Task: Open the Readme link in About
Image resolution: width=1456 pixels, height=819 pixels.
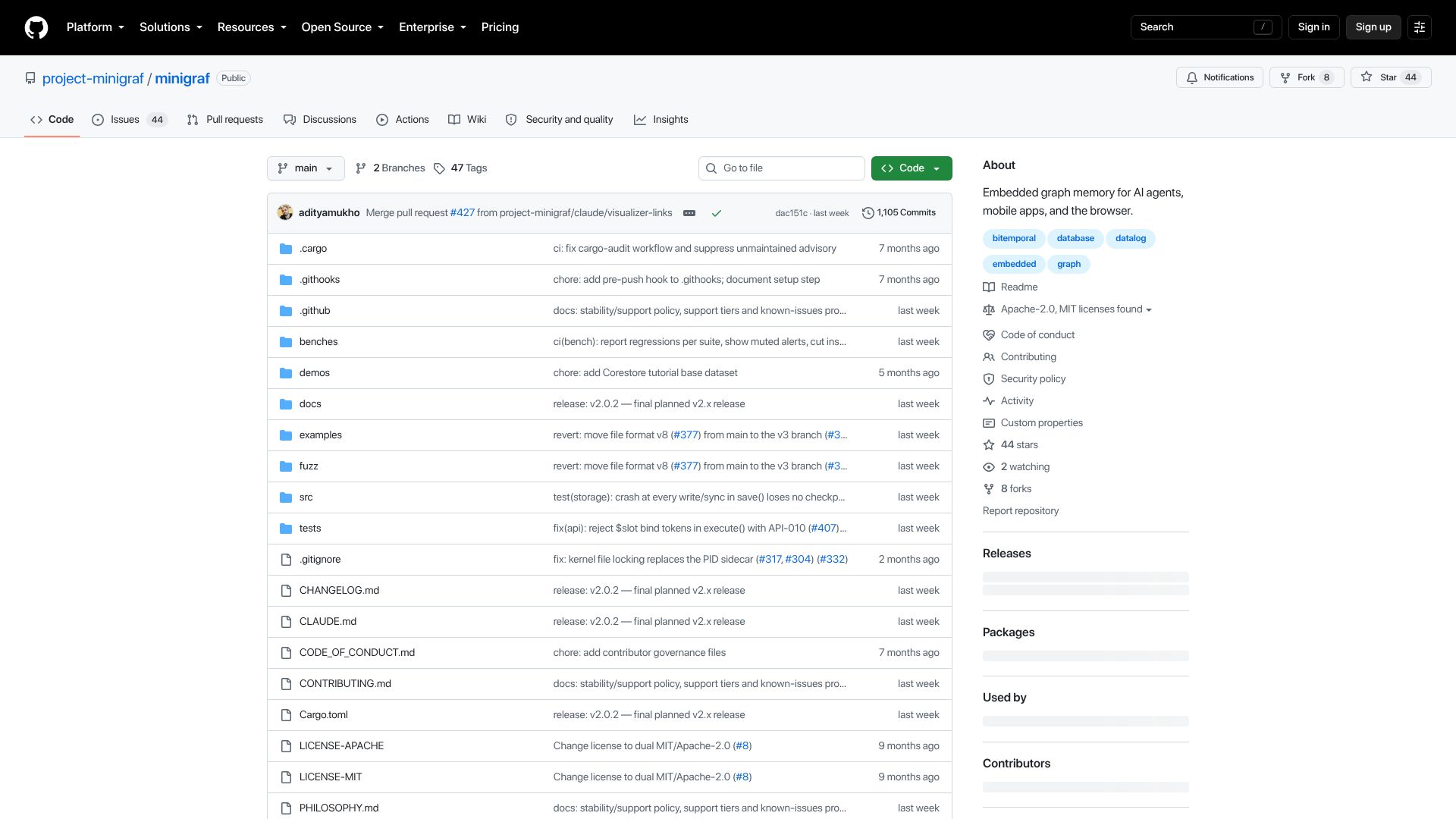Action: [x=1010, y=287]
